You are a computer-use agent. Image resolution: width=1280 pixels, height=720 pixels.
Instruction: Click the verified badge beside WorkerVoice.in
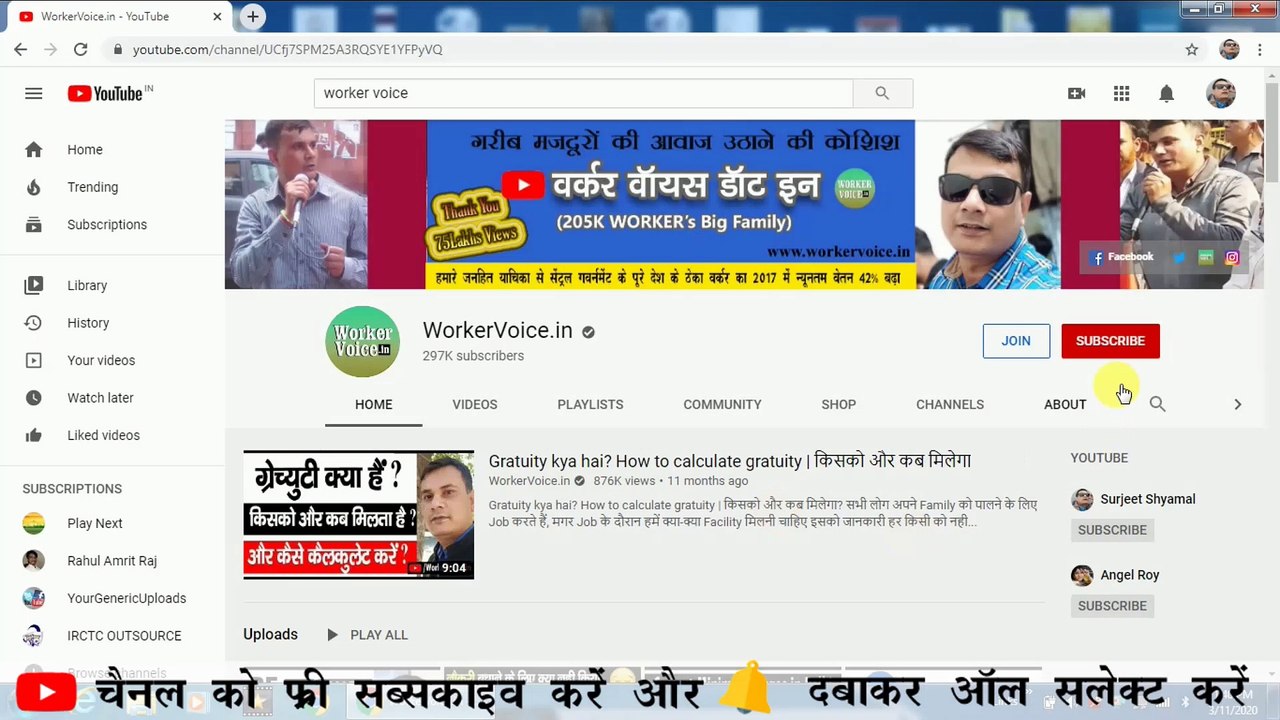coord(588,332)
